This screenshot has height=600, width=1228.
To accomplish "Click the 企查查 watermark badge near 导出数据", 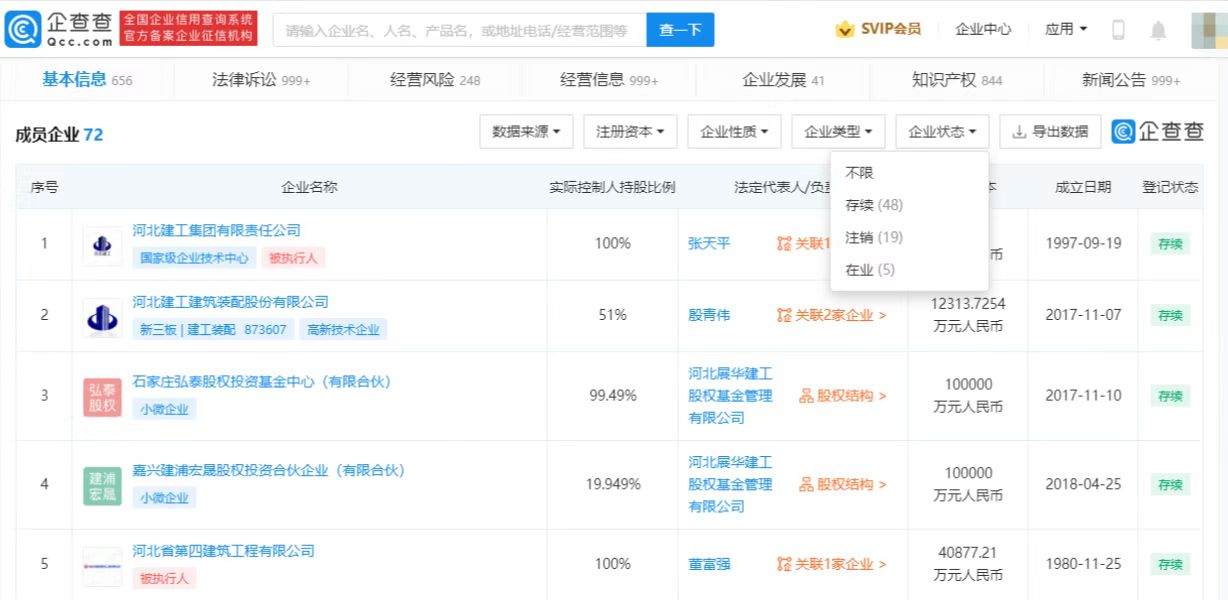I will click(x=1157, y=131).
